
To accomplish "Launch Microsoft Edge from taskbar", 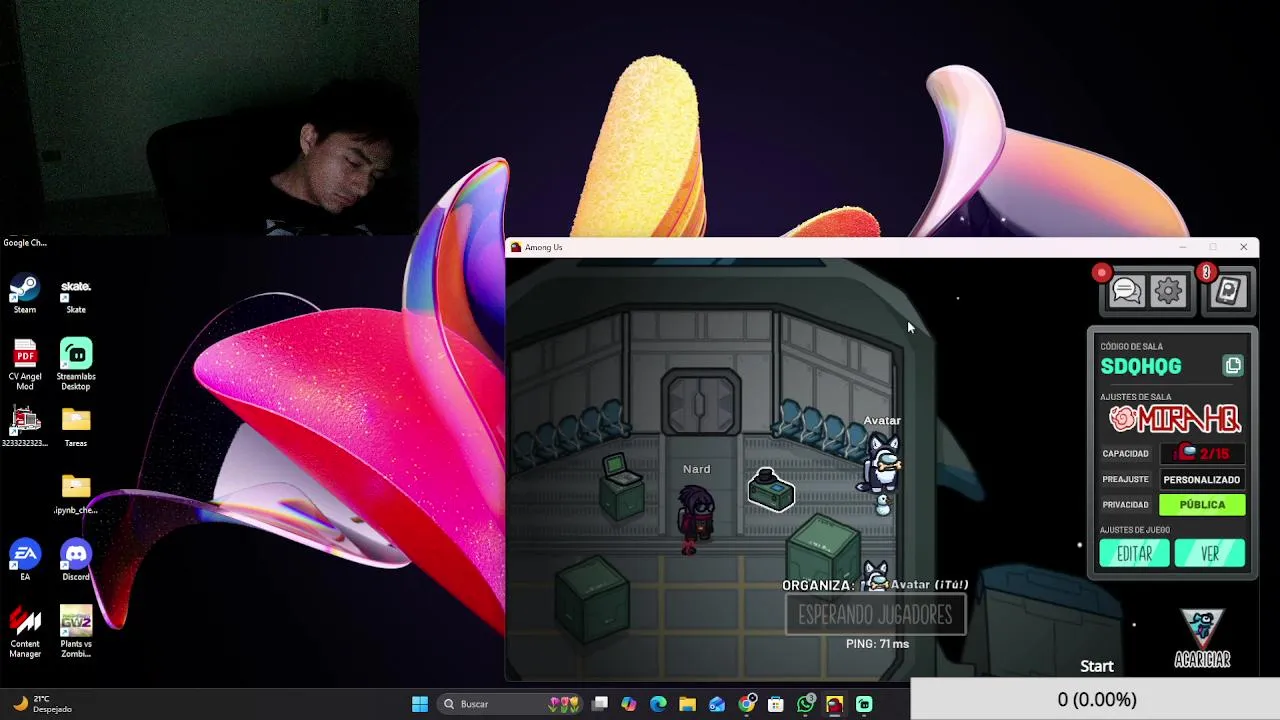I will [658, 704].
